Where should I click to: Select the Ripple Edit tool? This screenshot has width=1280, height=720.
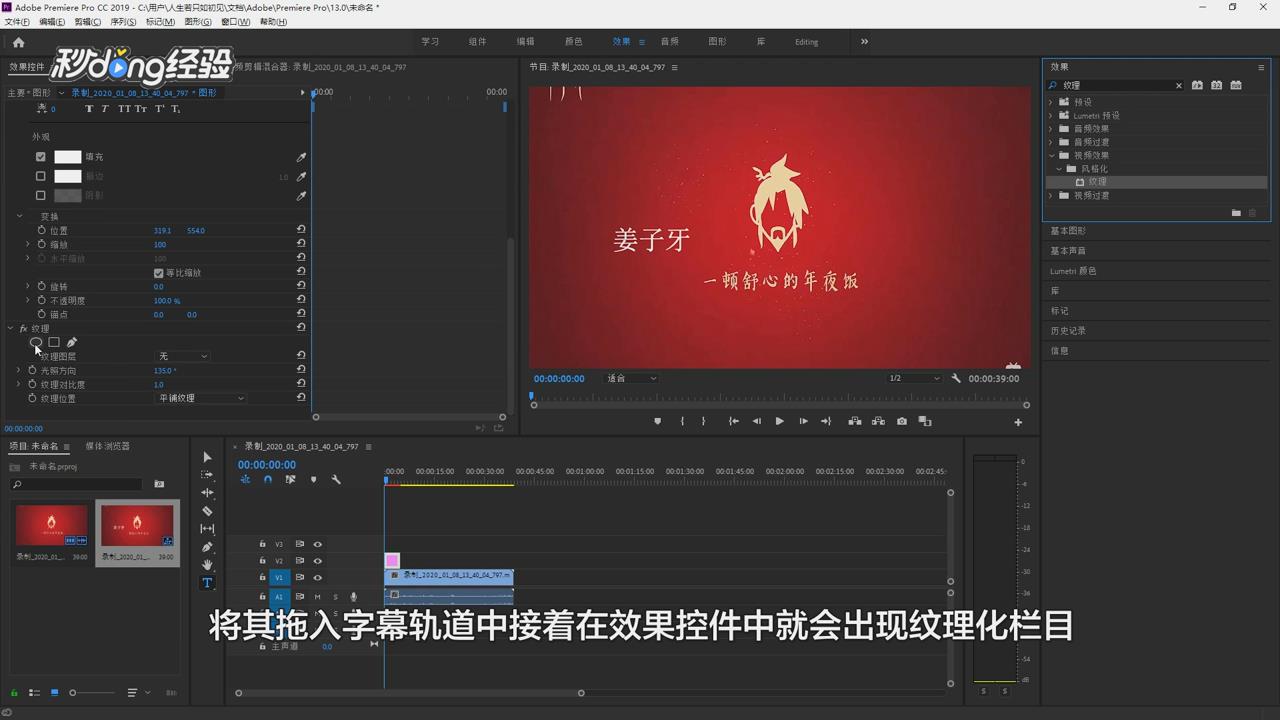tap(207, 493)
